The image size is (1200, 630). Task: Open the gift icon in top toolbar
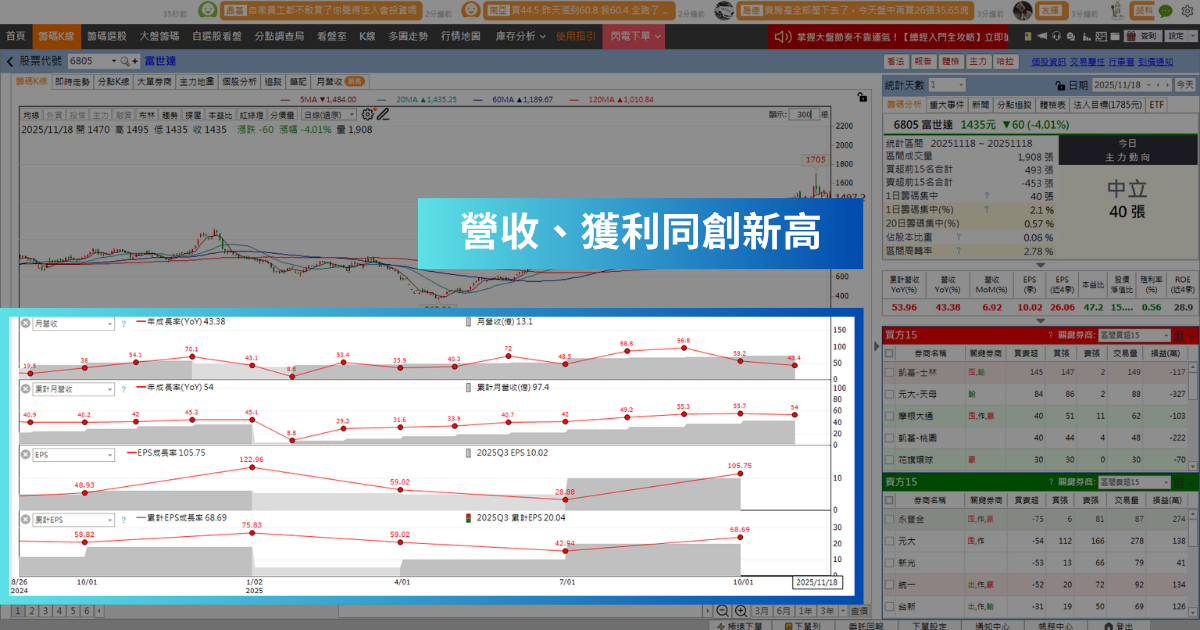[1129, 36]
